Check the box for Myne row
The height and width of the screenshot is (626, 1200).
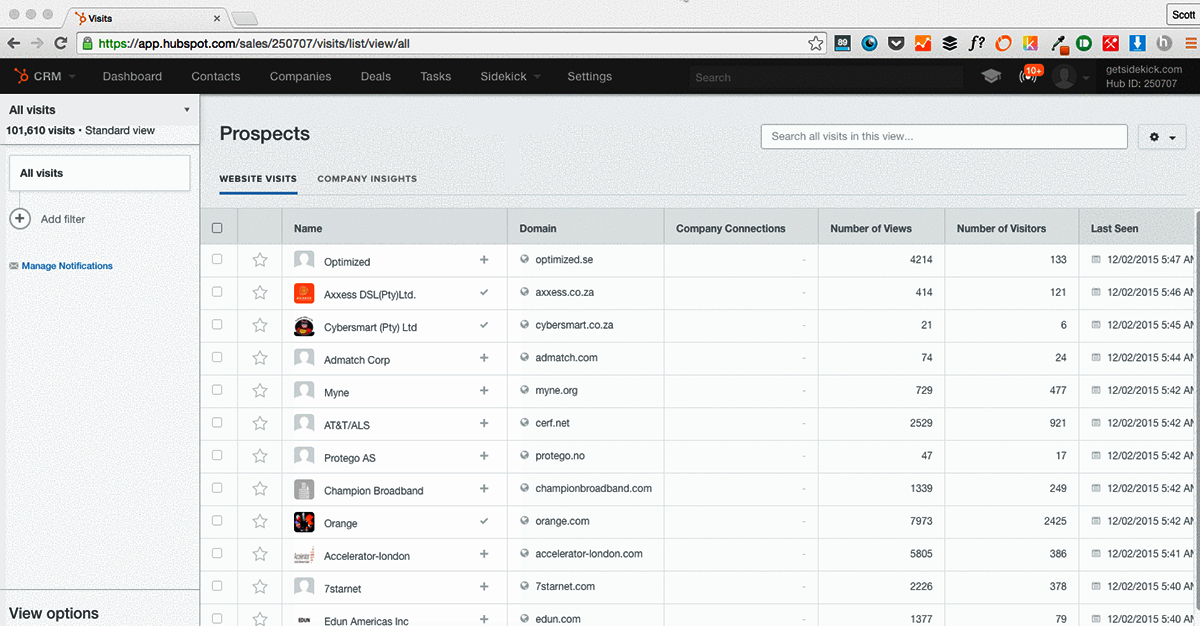coord(217,391)
